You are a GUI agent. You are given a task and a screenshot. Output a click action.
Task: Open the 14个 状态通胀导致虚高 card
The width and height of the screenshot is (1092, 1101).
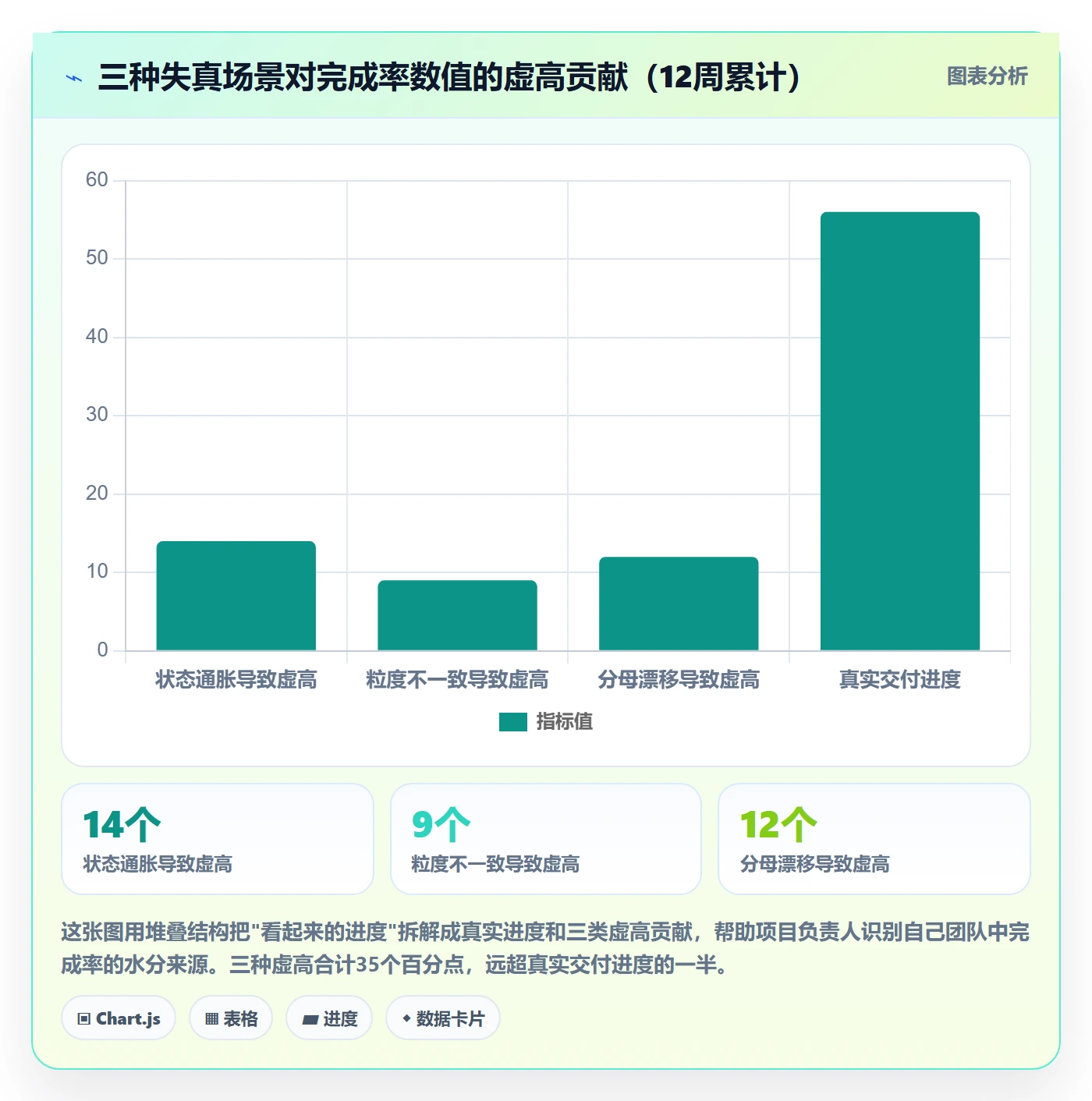218,839
